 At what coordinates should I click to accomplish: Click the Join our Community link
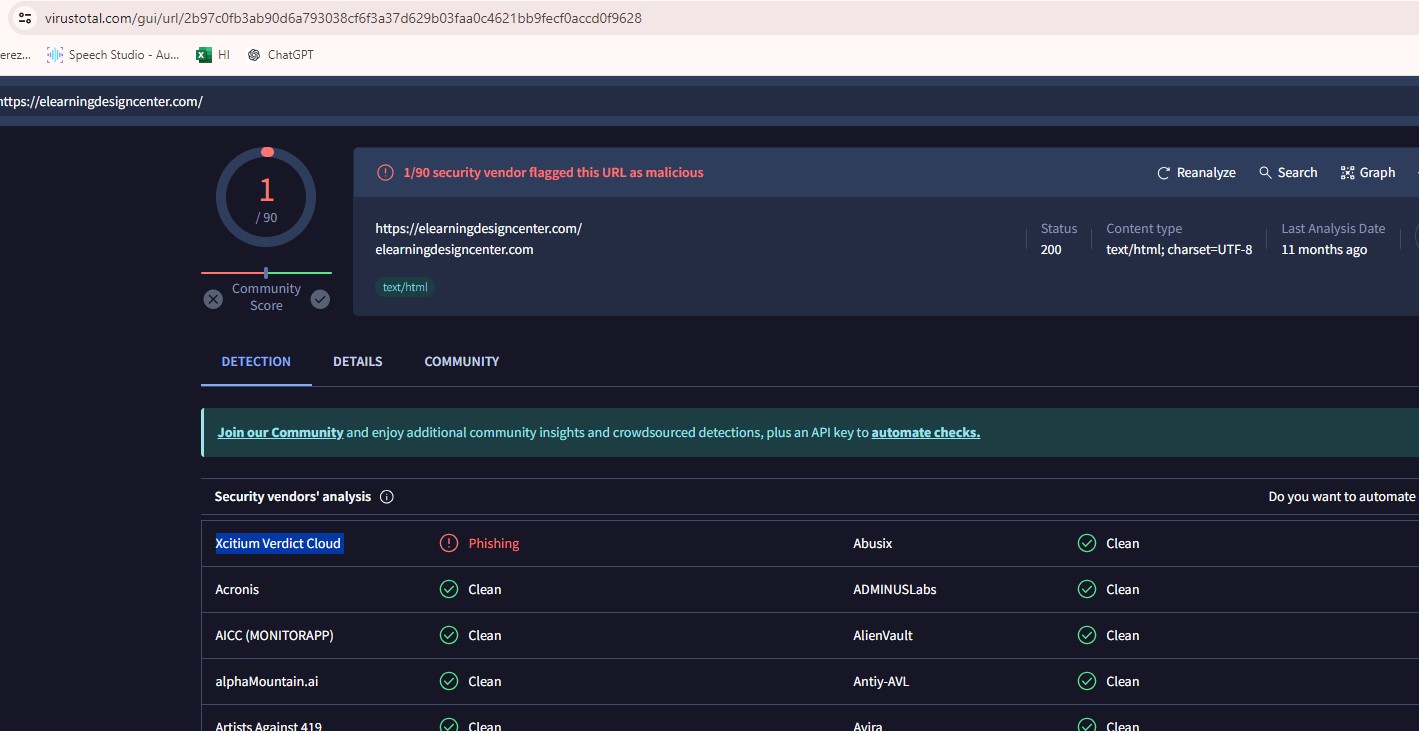[280, 433]
